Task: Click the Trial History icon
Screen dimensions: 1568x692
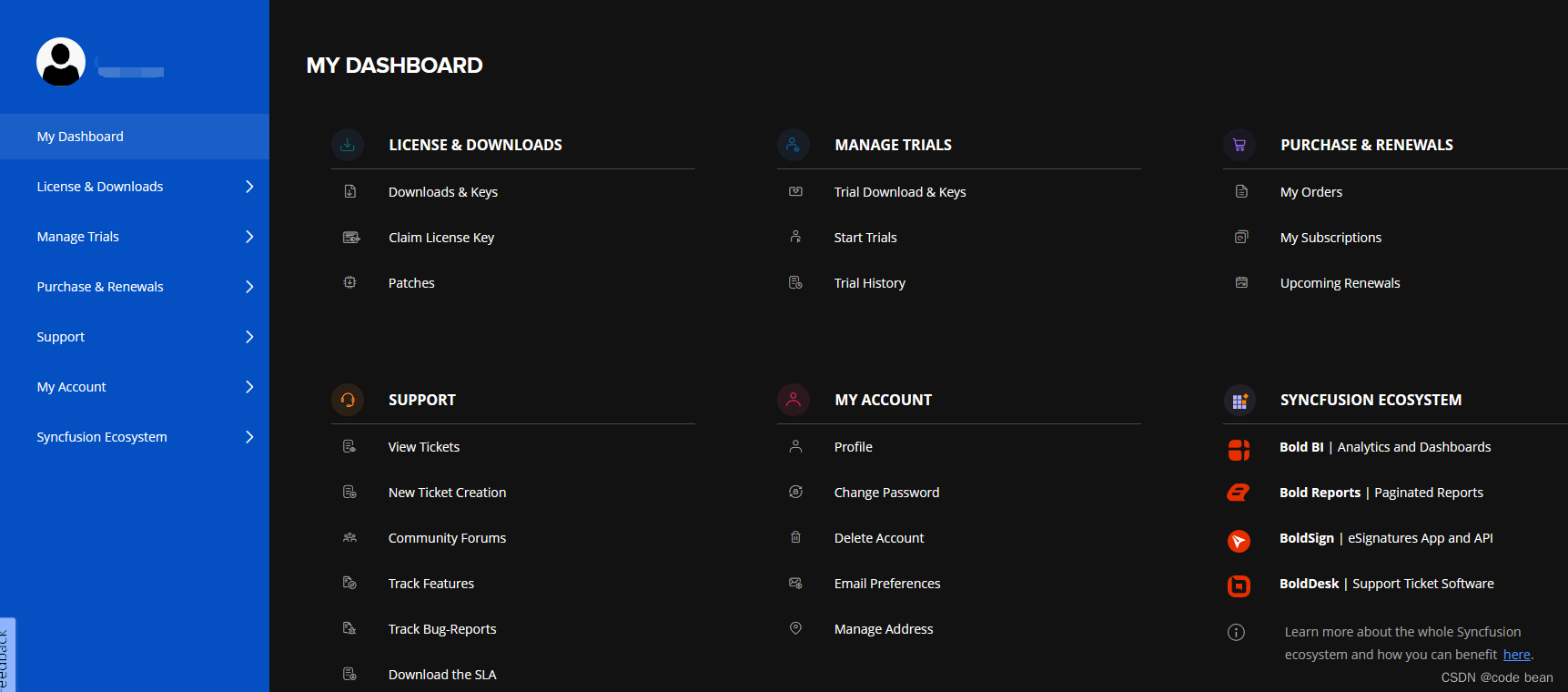Action: (795, 282)
